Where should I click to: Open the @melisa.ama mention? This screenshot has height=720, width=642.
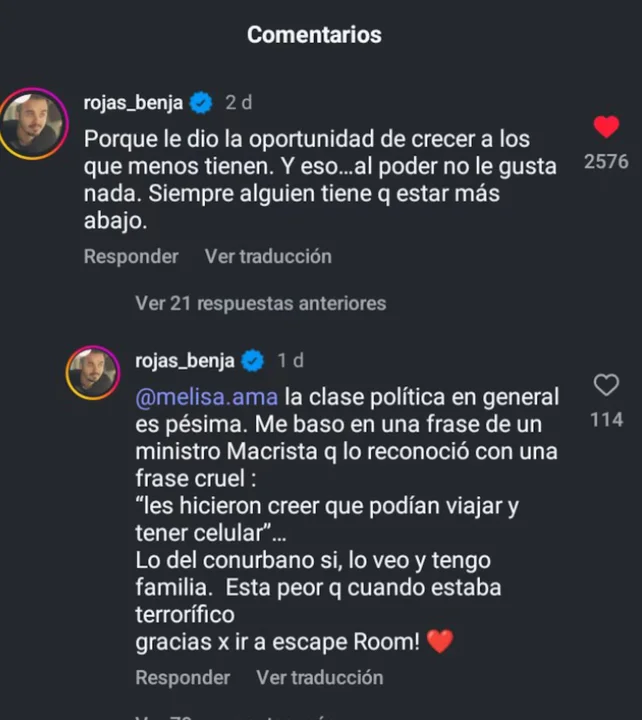206,398
